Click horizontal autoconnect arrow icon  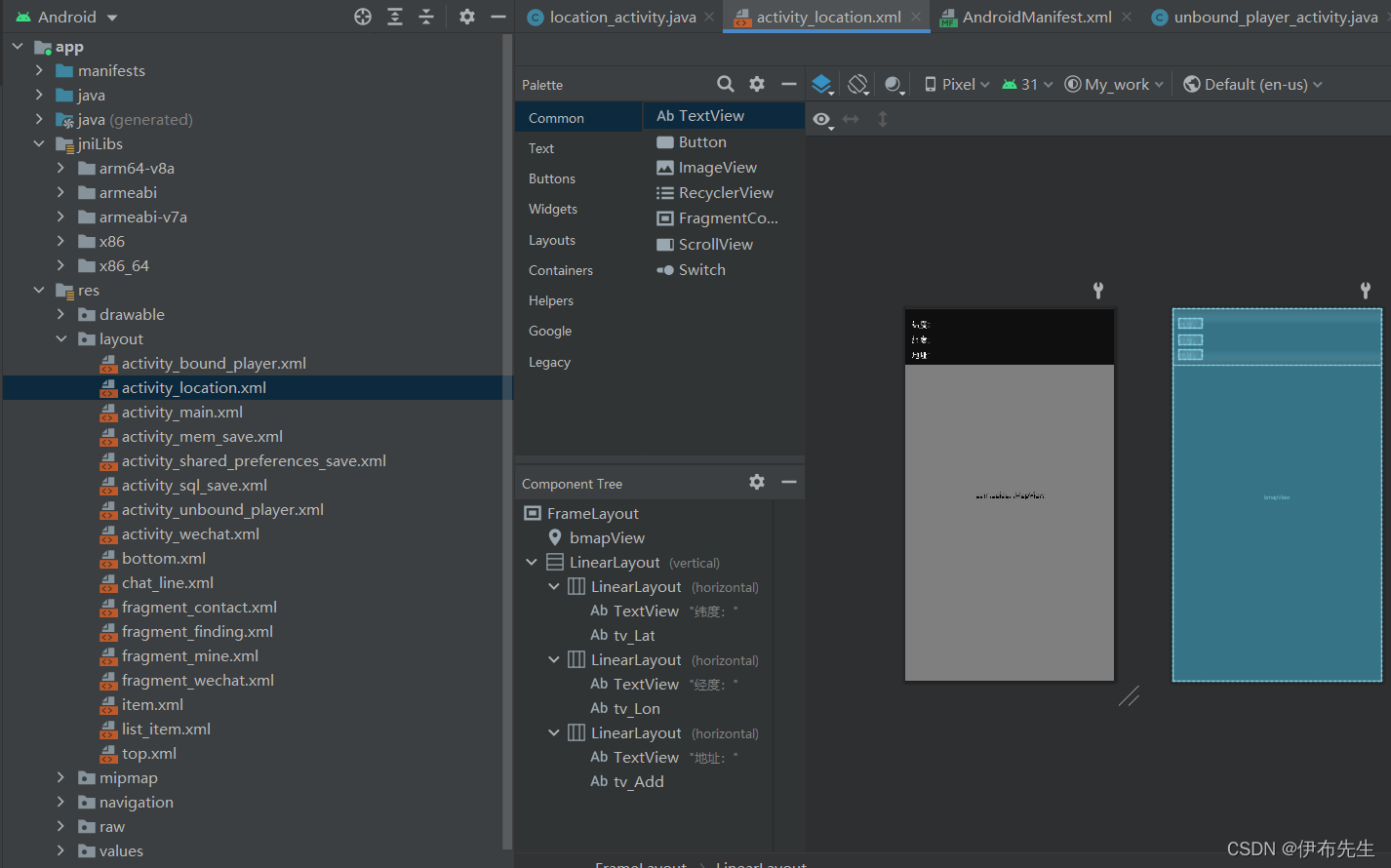tap(851, 119)
